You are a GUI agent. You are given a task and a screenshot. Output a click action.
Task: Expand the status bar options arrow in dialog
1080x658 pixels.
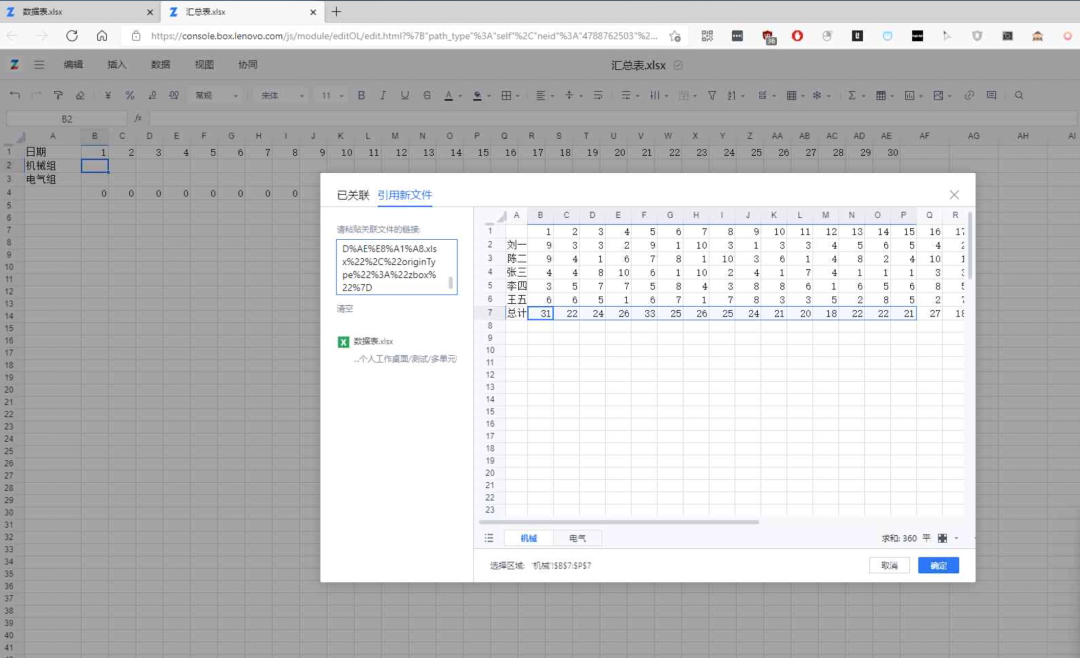pyautogui.click(x=957, y=538)
